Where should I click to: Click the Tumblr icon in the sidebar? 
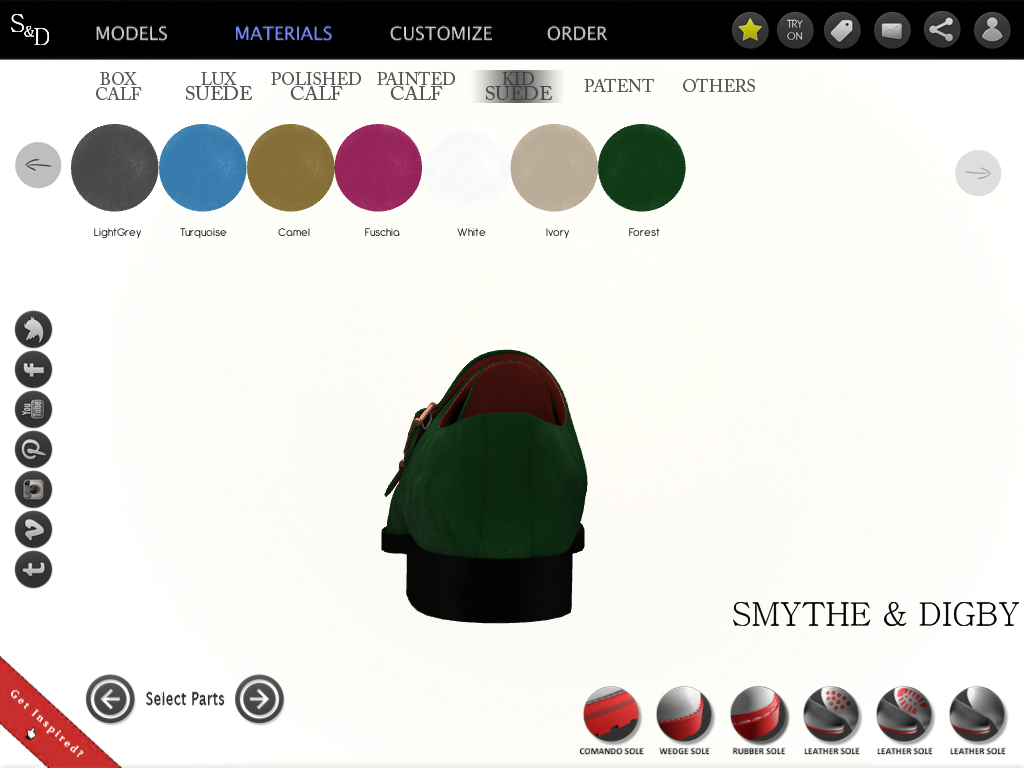pyautogui.click(x=33, y=569)
